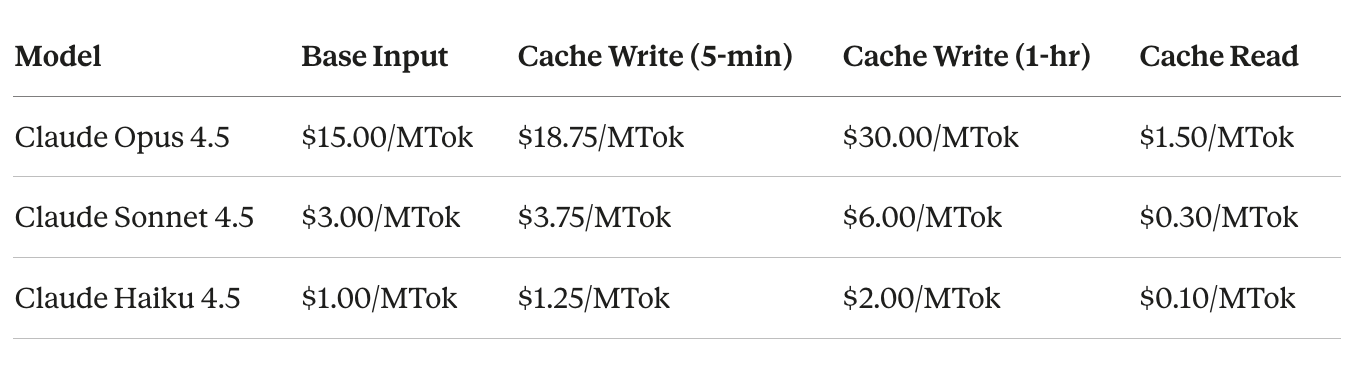The image size is (1358, 368).
Task: Click the $0.10/MTok cache read cell
Action: [x=1218, y=298]
